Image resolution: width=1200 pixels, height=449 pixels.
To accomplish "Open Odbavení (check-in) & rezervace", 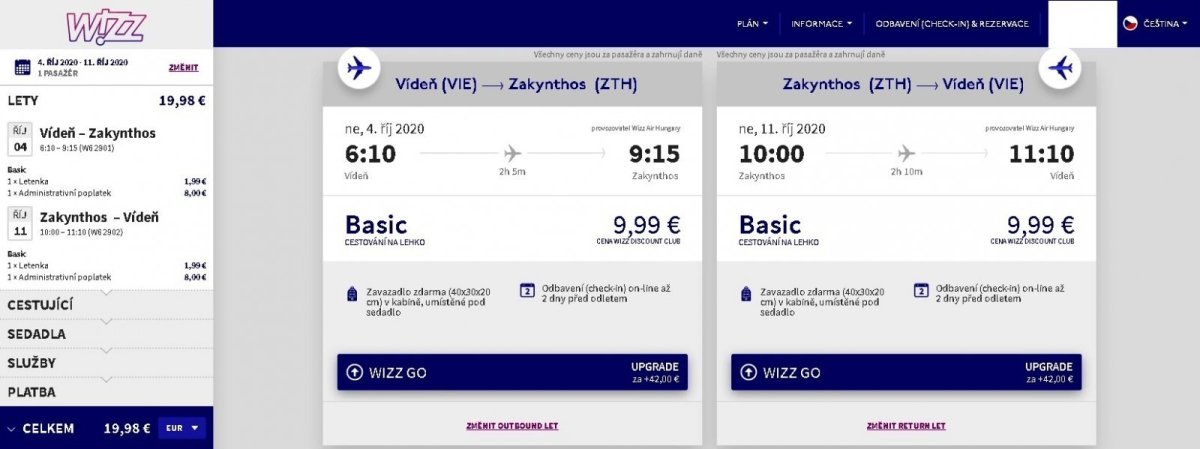I will pyautogui.click(x=953, y=23).
